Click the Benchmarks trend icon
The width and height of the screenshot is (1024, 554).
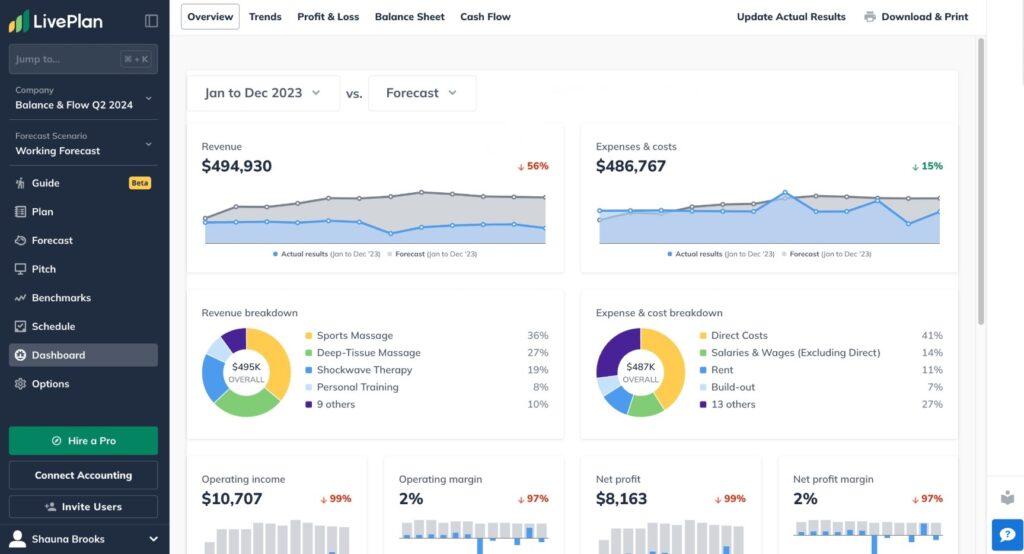click(21, 298)
